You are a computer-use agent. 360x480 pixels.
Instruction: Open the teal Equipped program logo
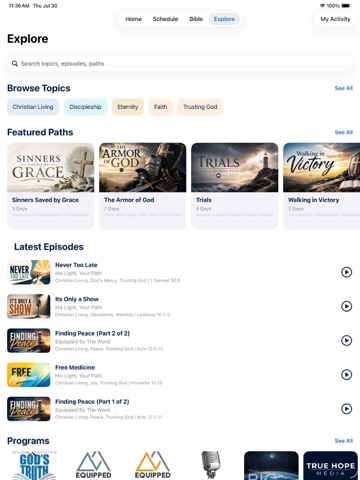pyautogui.click(x=93, y=465)
